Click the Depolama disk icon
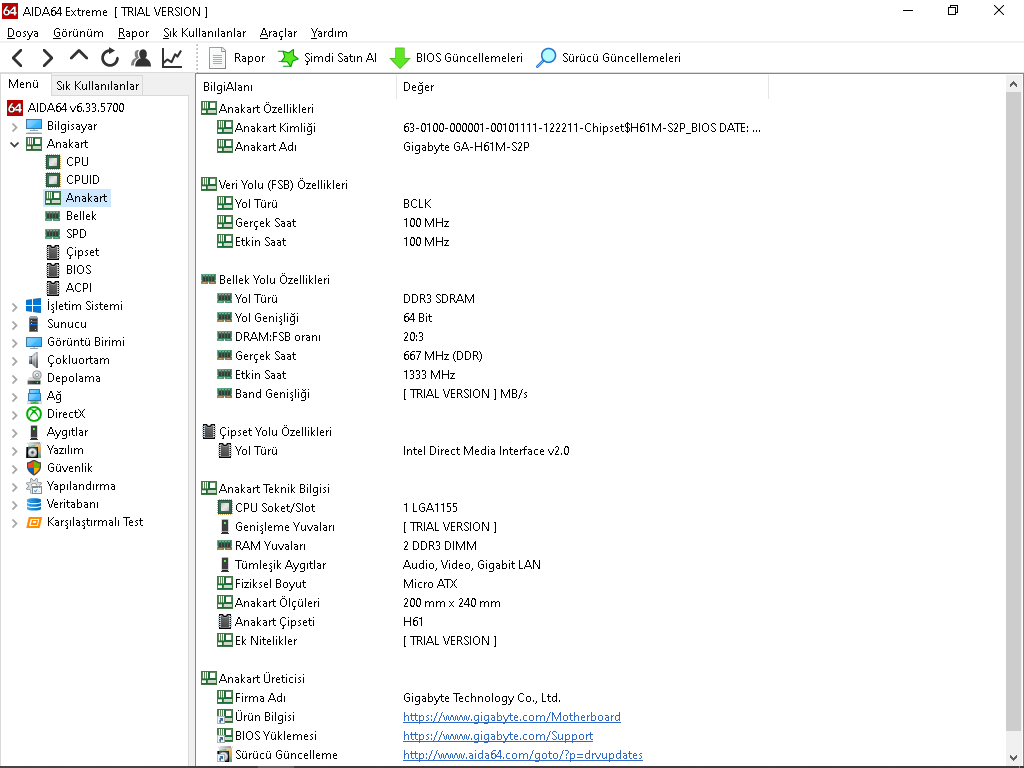The height and width of the screenshot is (768, 1024). click(34, 377)
